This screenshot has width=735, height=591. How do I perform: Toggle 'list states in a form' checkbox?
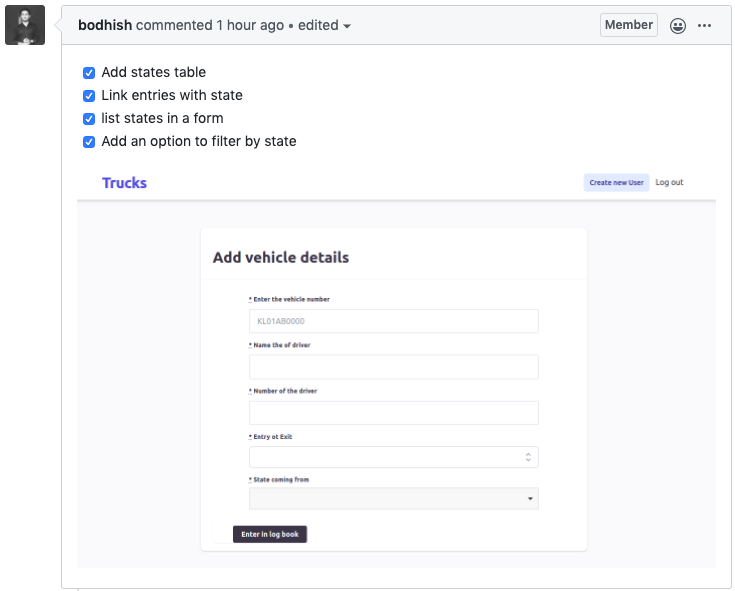point(89,119)
